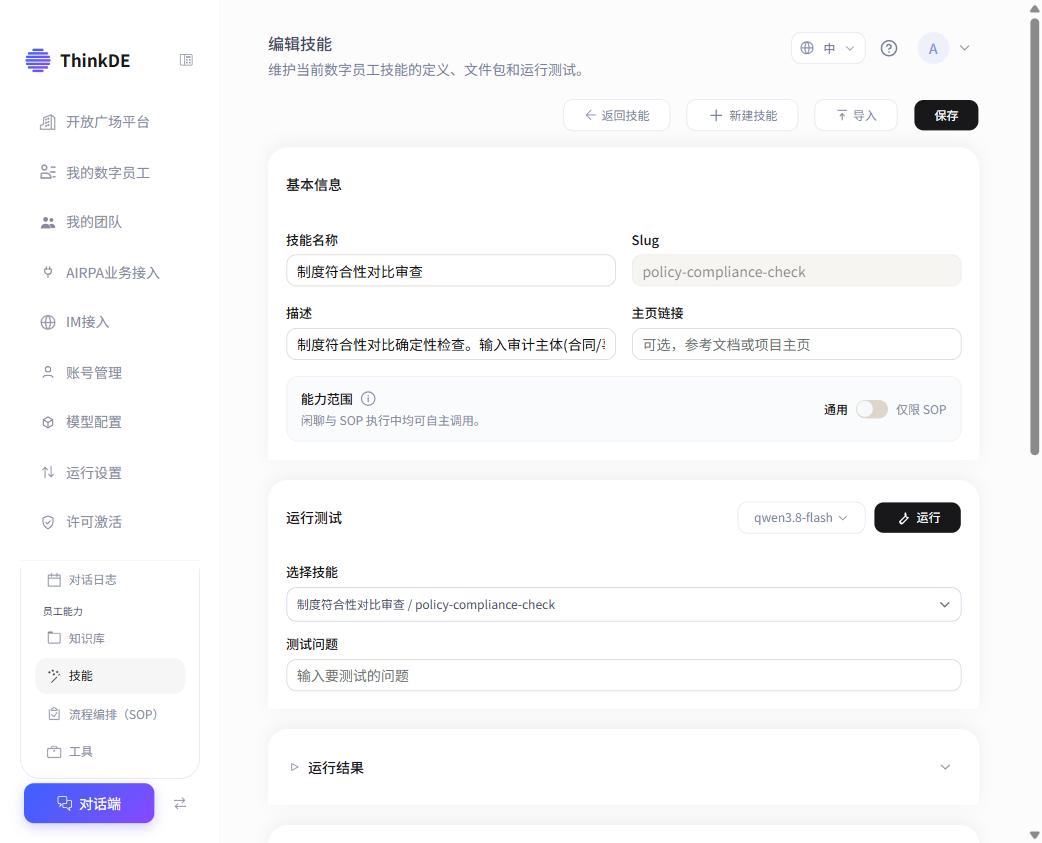Click the IM接入 globe icon
This screenshot has height=843, width=1042.
point(48,322)
